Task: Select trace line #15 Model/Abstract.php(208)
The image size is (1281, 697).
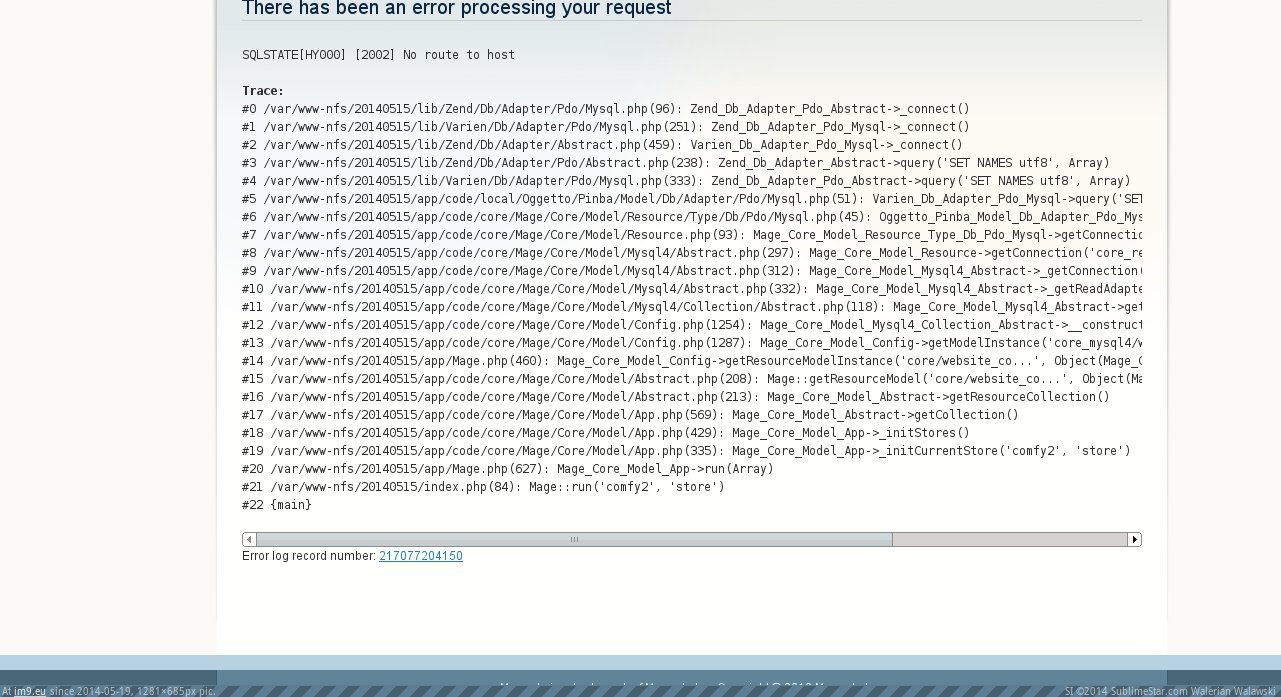Action: pos(692,379)
